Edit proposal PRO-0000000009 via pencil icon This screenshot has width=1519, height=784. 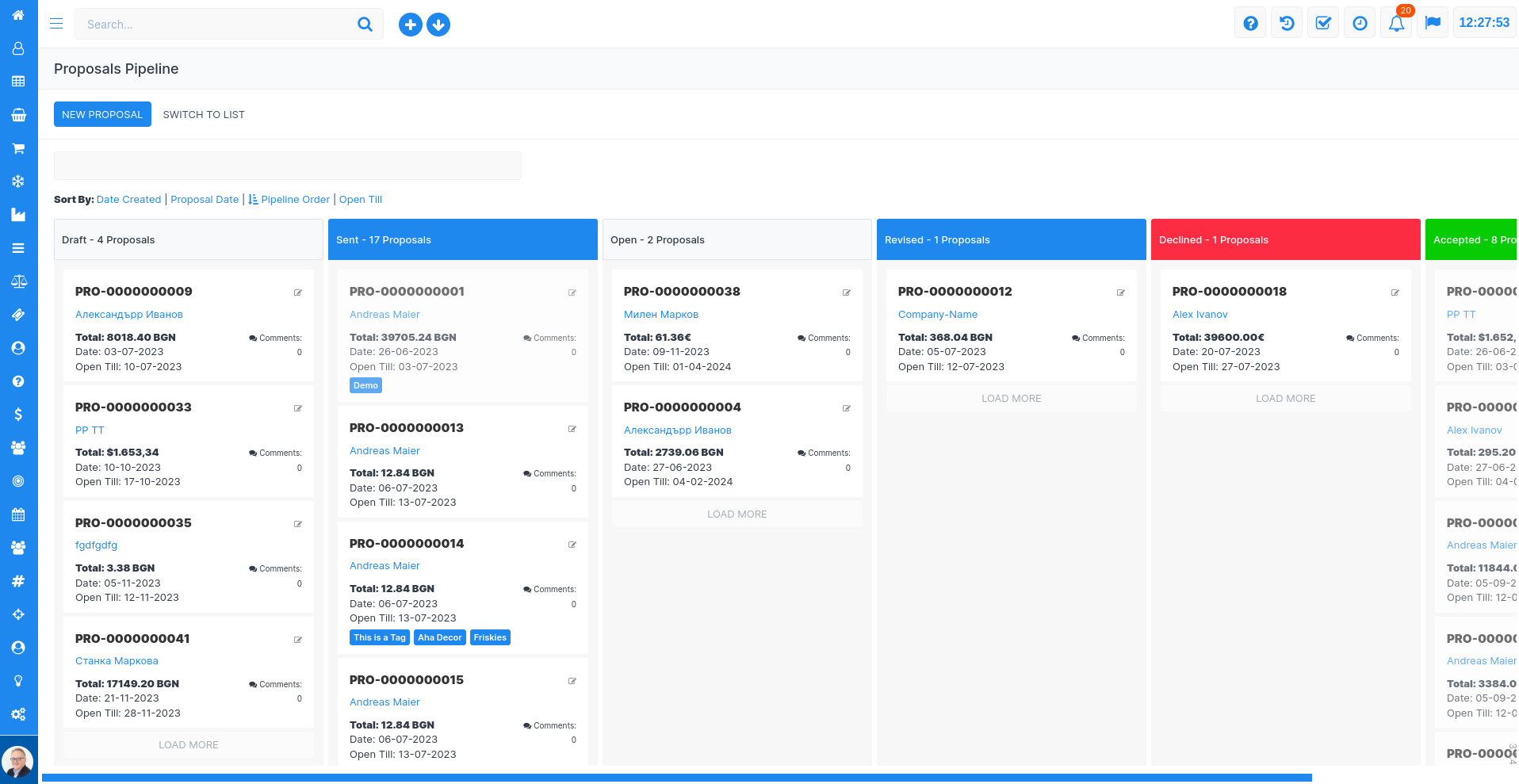coord(298,293)
